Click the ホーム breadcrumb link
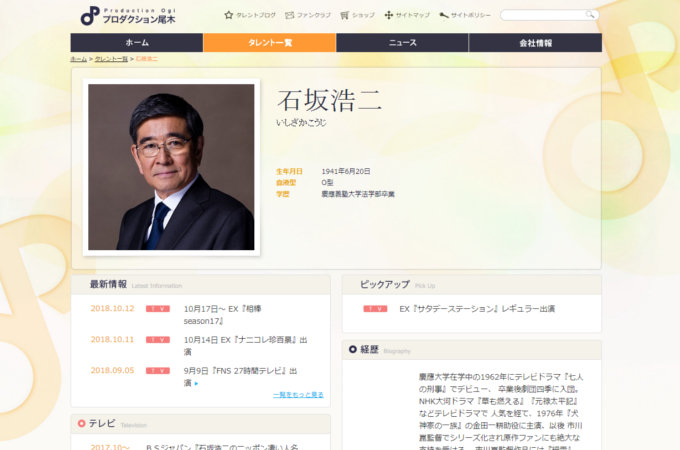 coord(78,59)
